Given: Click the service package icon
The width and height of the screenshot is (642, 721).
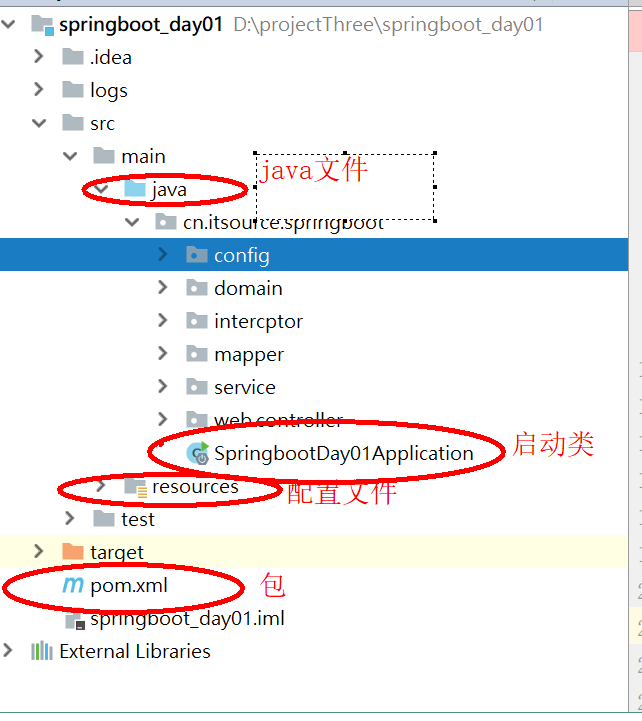Looking at the screenshot, I should click(x=197, y=387).
